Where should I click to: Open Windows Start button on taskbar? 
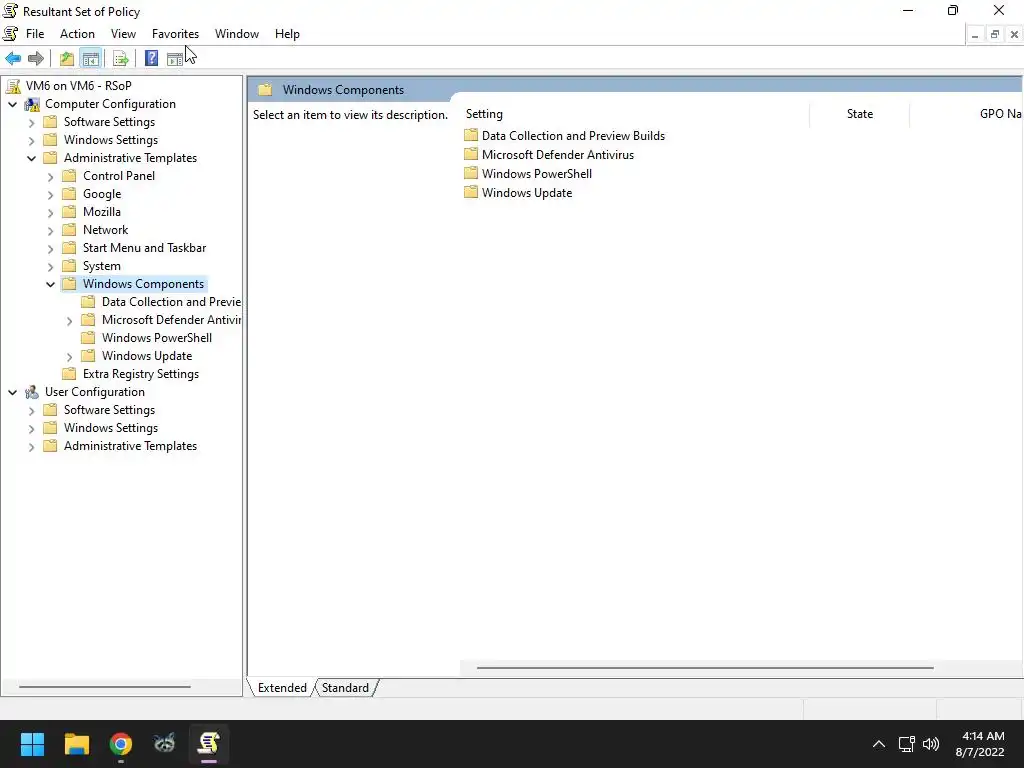(x=32, y=744)
